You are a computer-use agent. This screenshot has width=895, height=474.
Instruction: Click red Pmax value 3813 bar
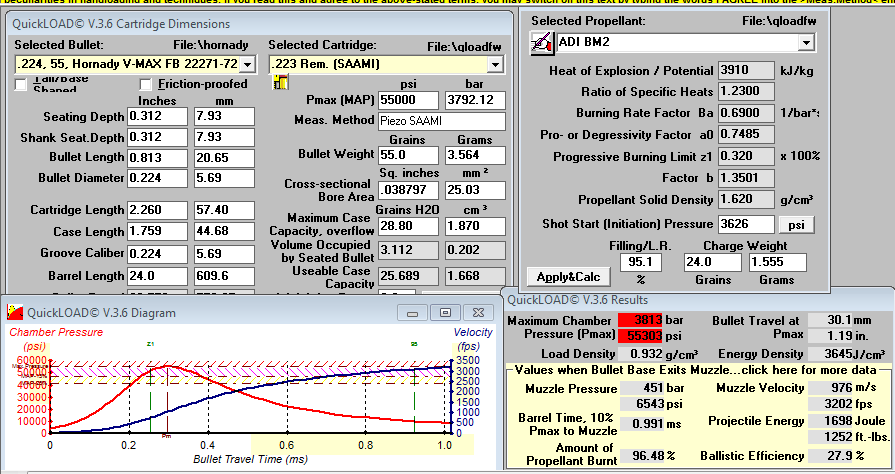point(640,320)
